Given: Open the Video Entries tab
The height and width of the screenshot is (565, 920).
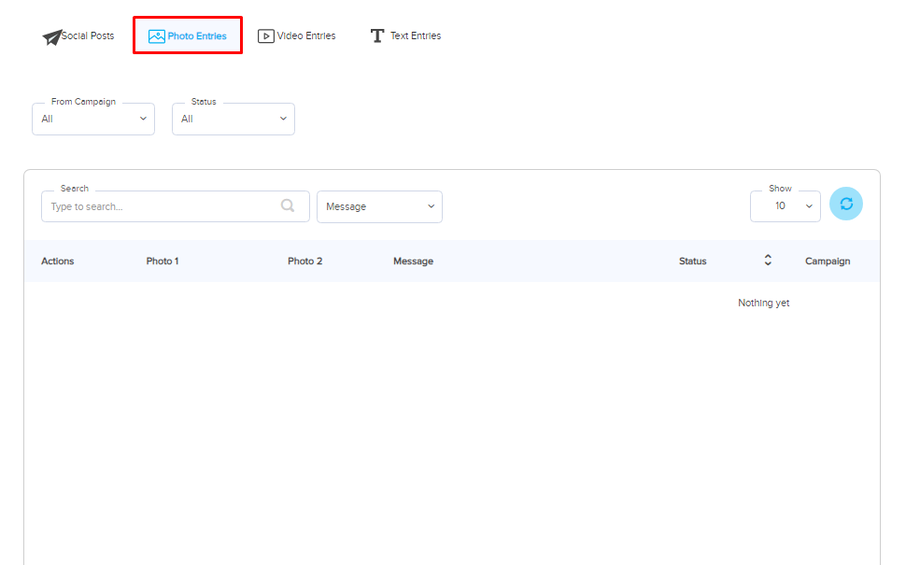Looking at the screenshot, I should pyautogui.click(x=297, y=36).
